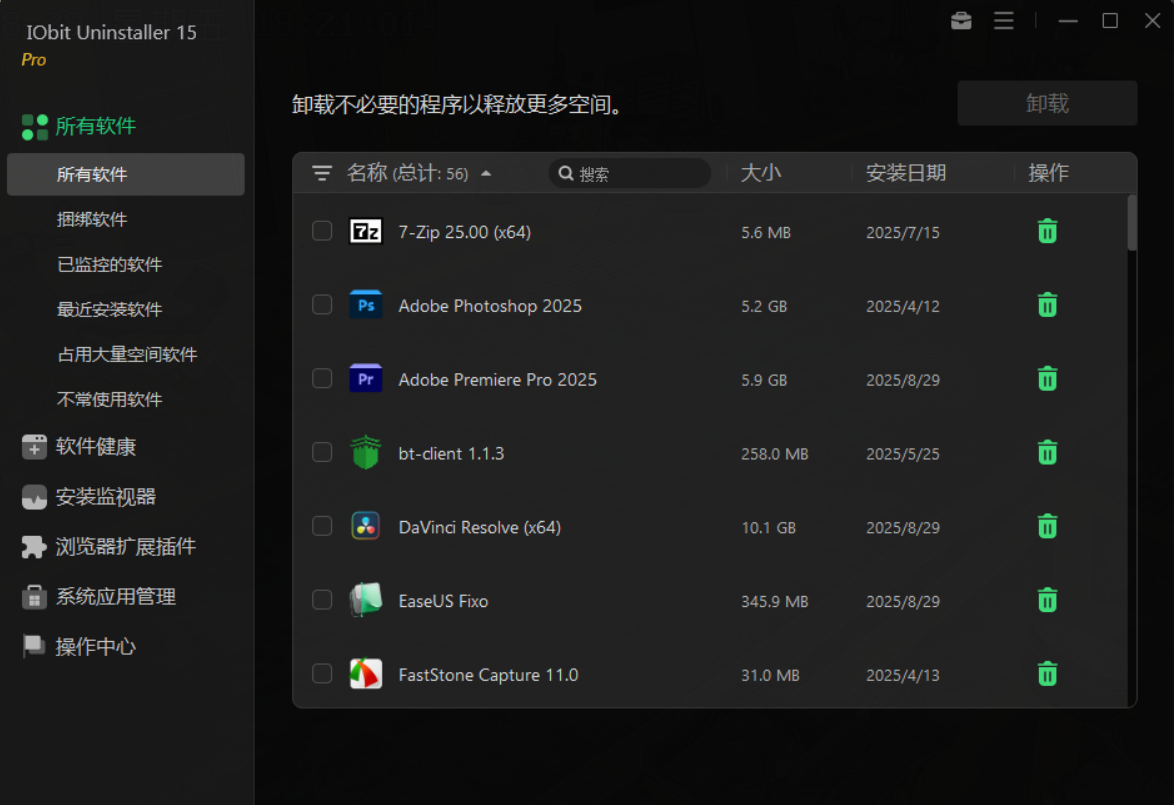Check the Adobe Premiere Pro 2025 checkbox
Image resolution: width=1174 pixels, height=805 pixels.
click(x=322, y=378)
